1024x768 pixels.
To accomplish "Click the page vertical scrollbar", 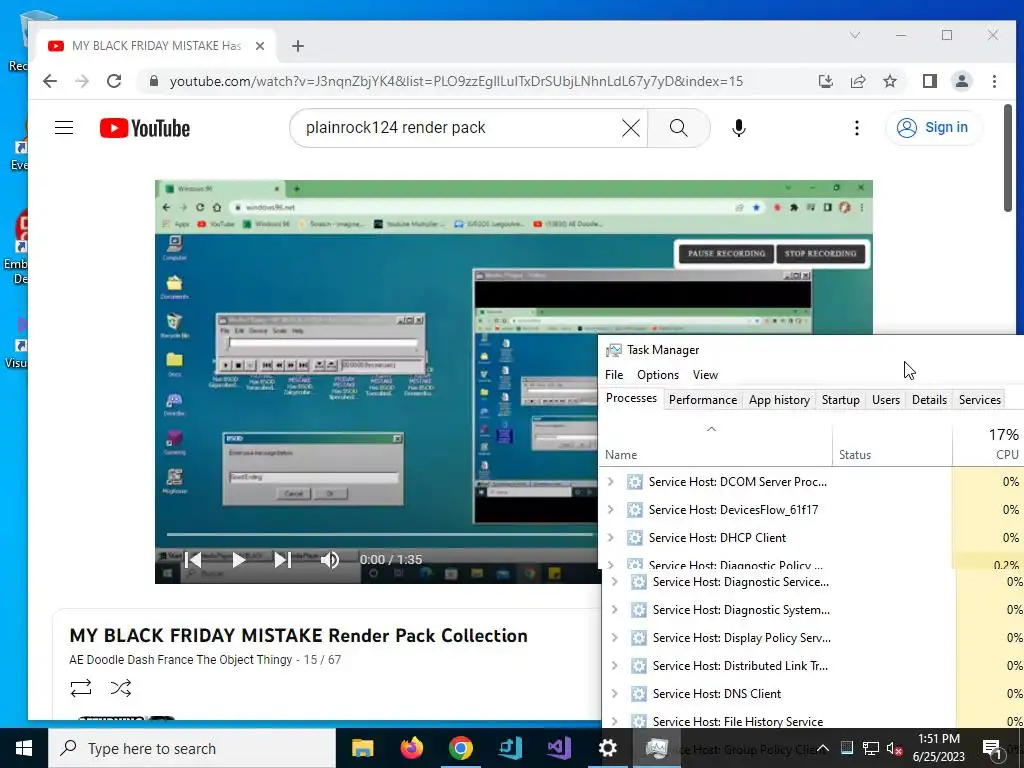I will coord(1008,159).
